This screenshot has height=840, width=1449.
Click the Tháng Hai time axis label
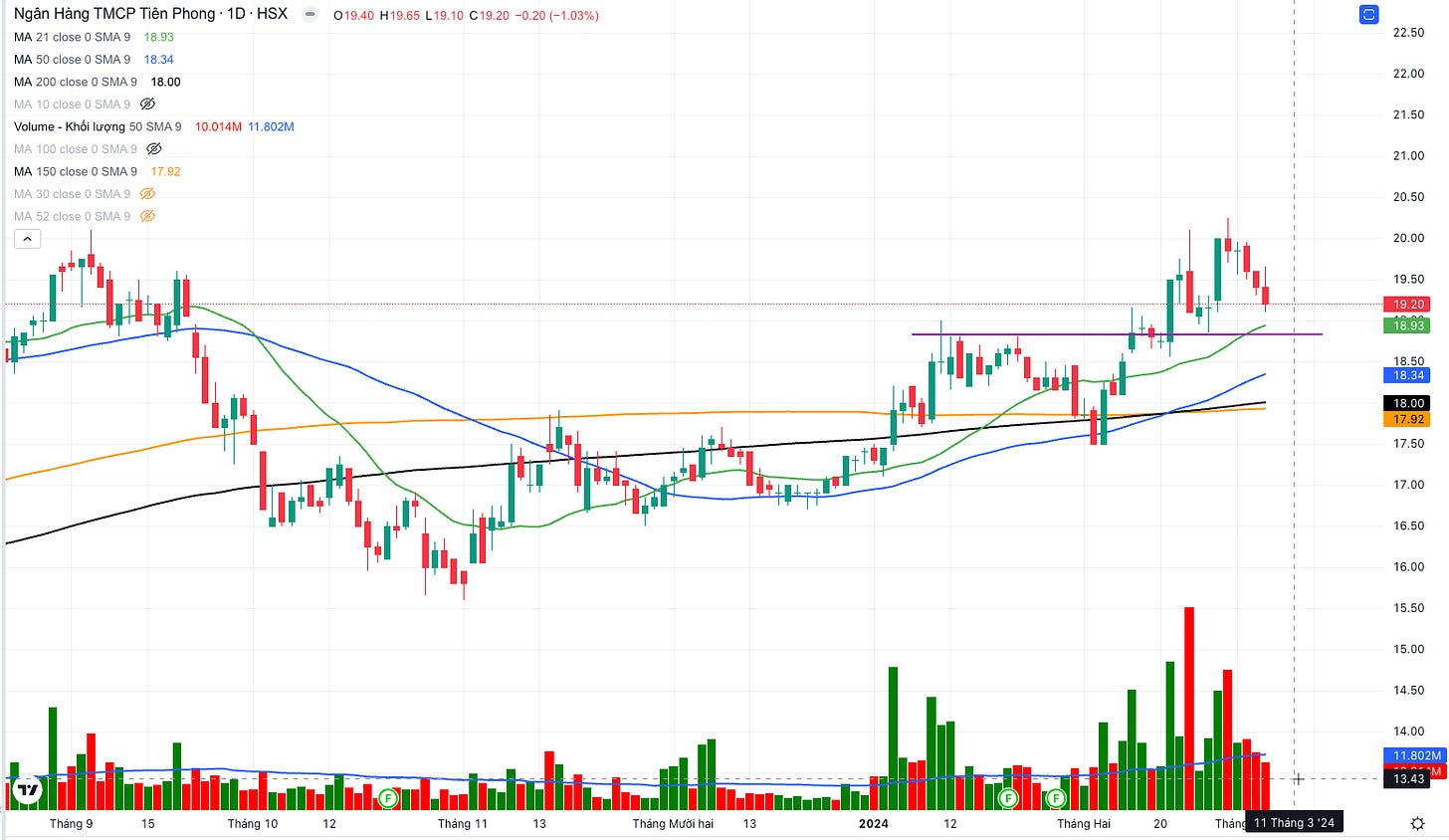coord(1084,823)
